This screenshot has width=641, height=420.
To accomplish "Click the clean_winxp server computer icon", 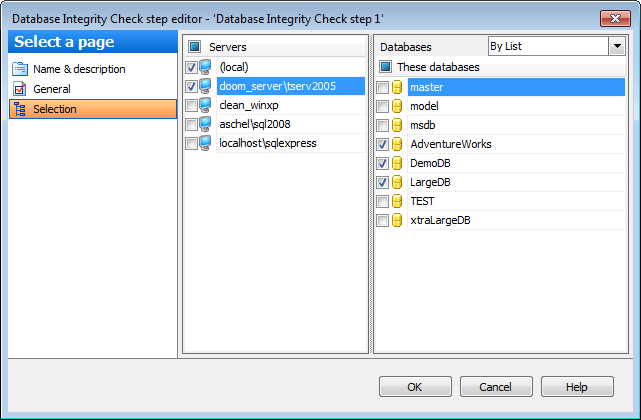I will 205,105.
